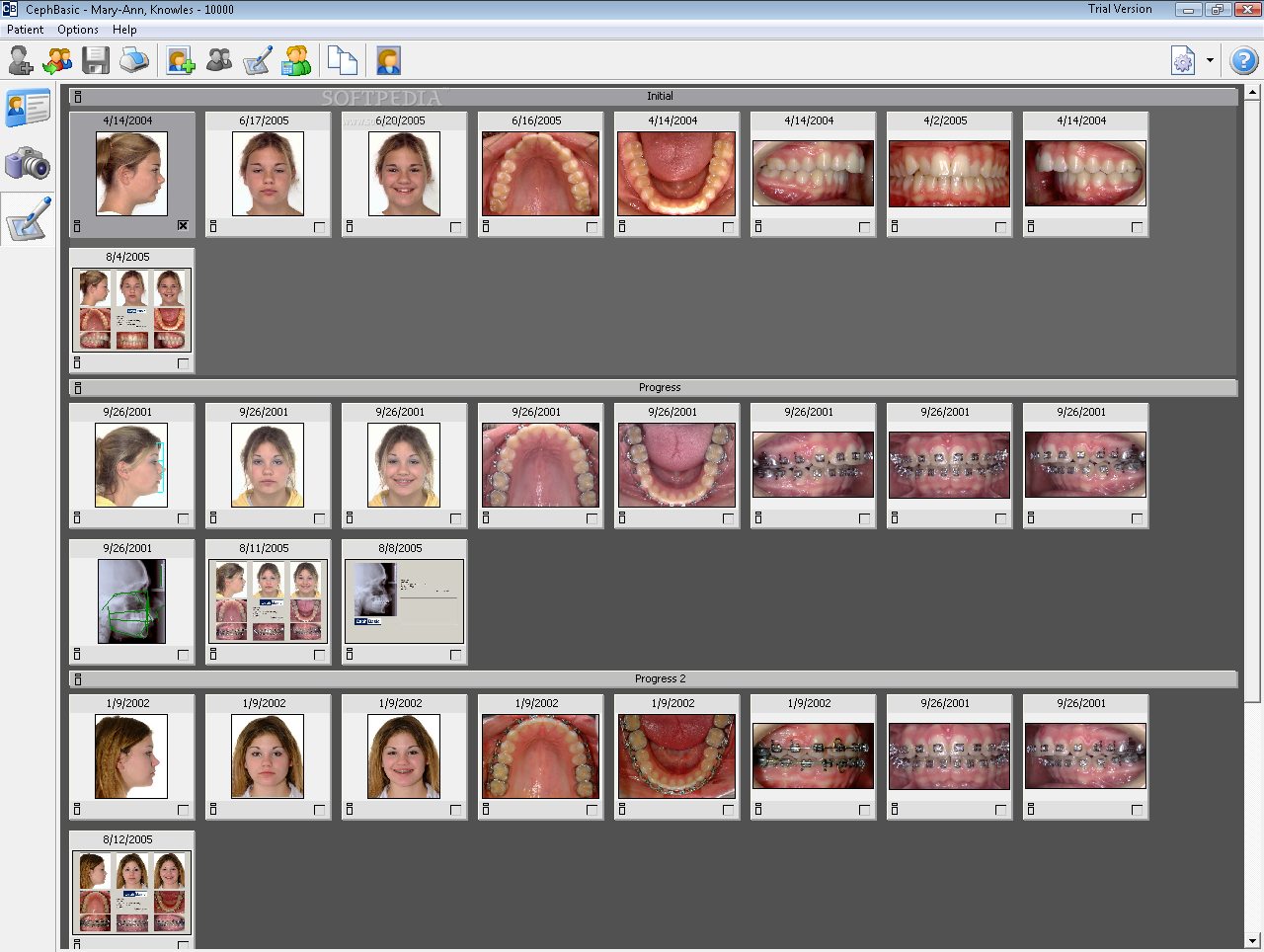Save using the floppy disk icon
The width and height of the screenshot is (1264, 952).
tap(96, 60)
